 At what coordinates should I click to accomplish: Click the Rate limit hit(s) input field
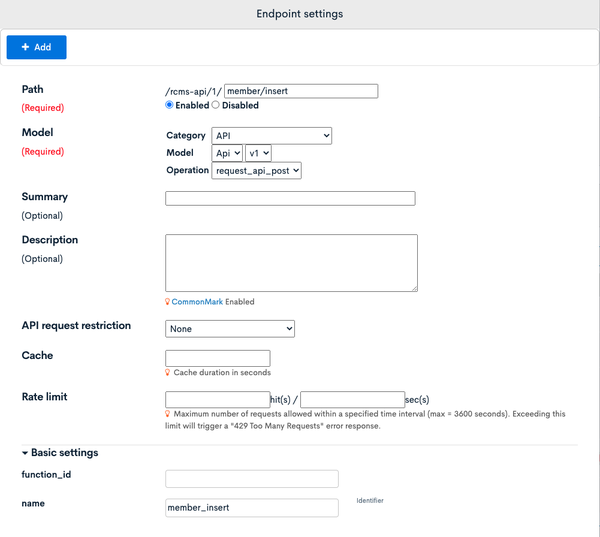pyautogui.click(x=218, y=399)
